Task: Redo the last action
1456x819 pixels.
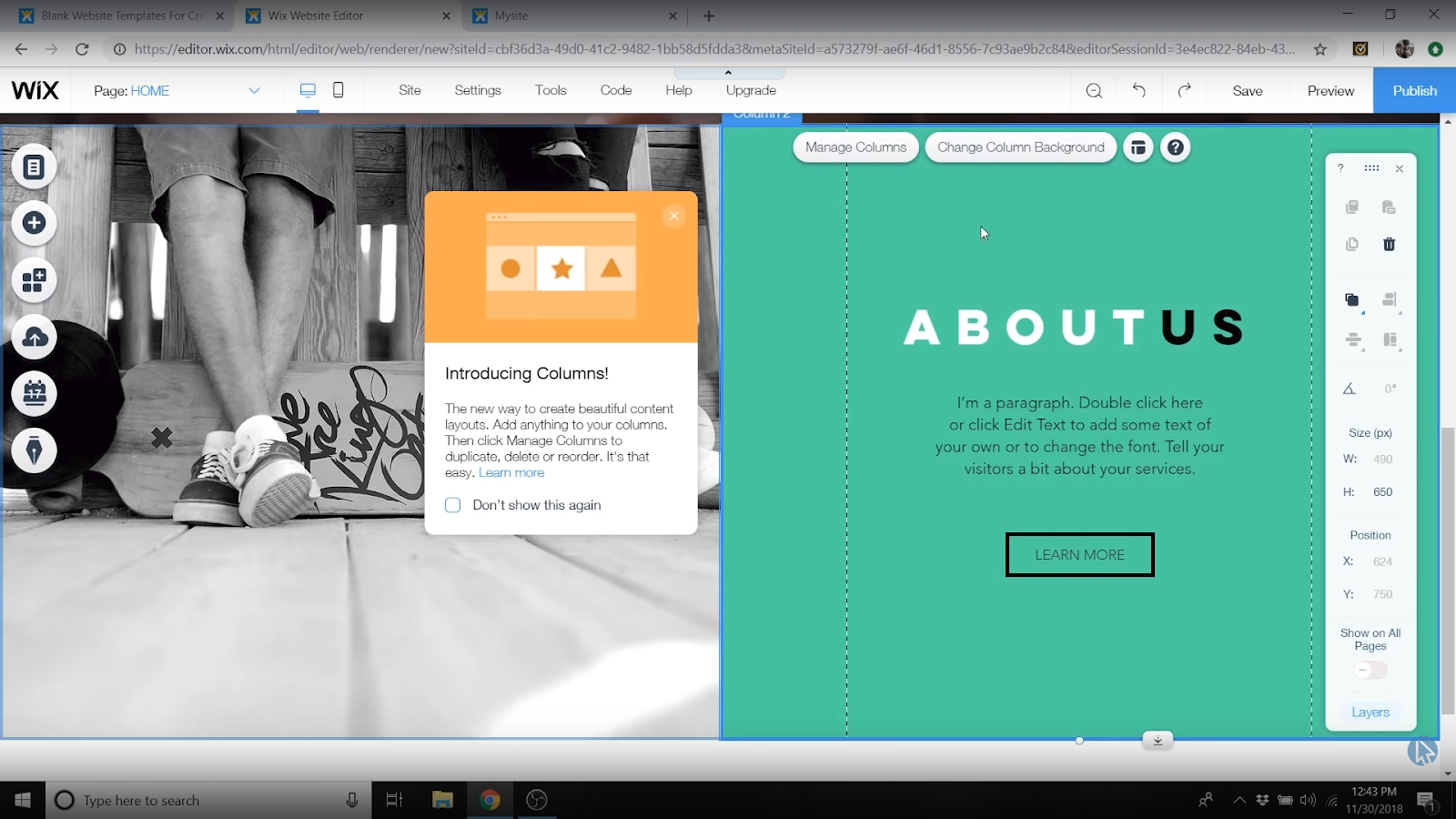Action: pos(1184,90)
